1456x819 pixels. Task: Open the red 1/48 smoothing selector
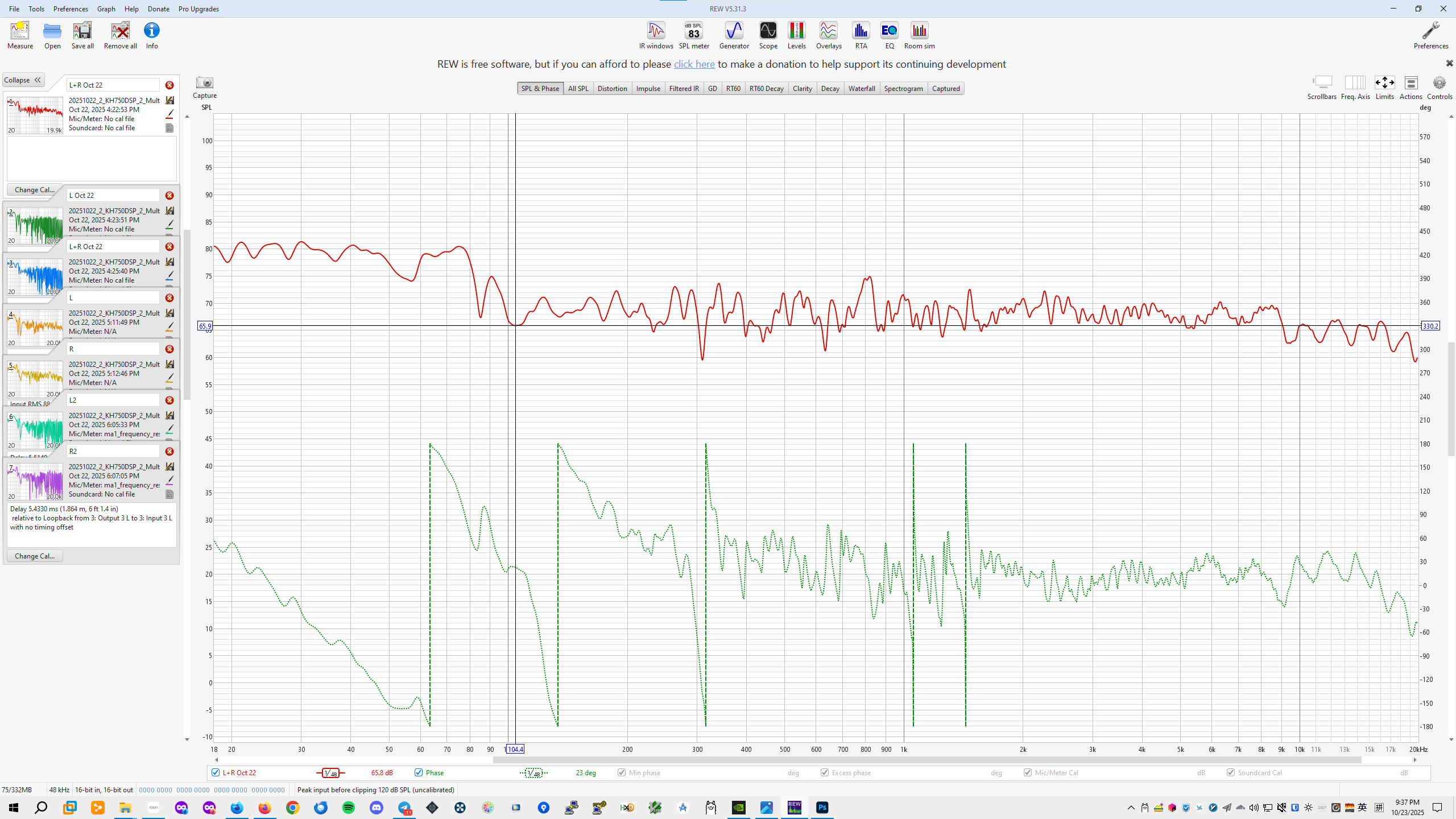(x=330, y=773)
